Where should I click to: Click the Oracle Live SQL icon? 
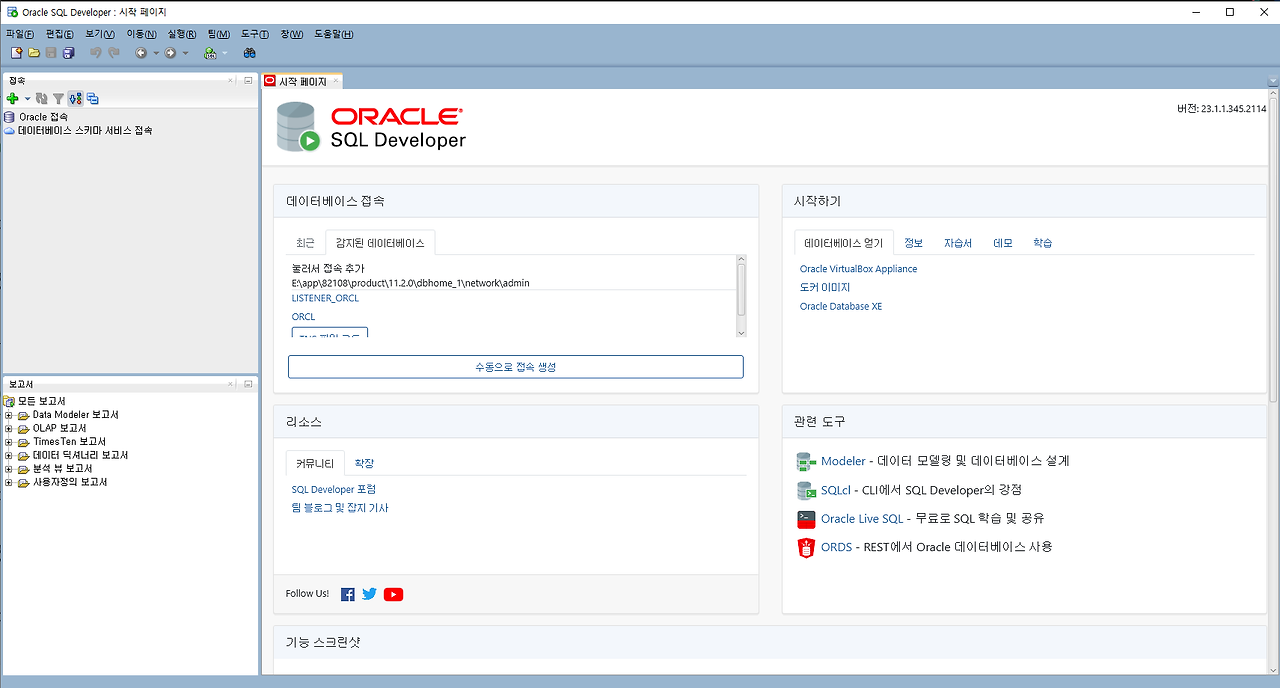[x=806, y=519]
